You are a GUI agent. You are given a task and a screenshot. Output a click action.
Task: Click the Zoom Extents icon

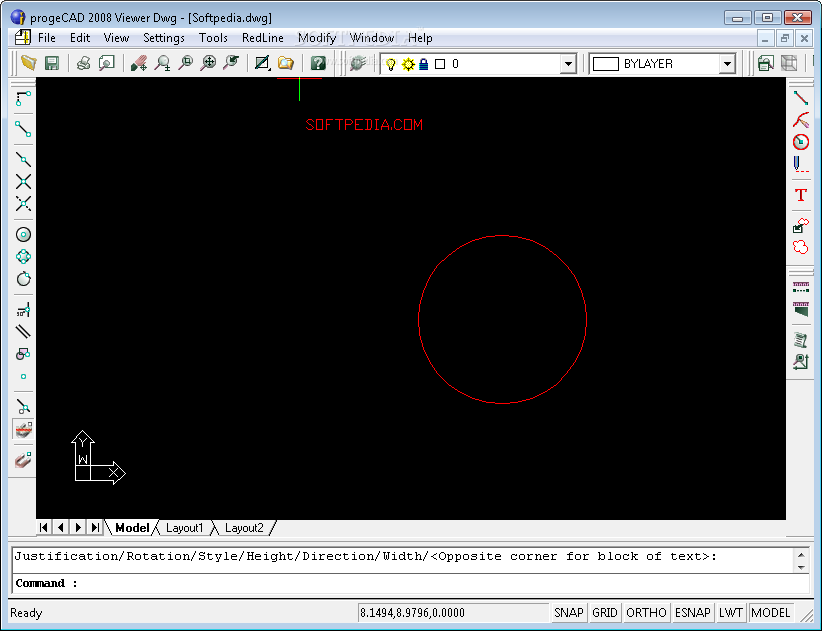209,63
